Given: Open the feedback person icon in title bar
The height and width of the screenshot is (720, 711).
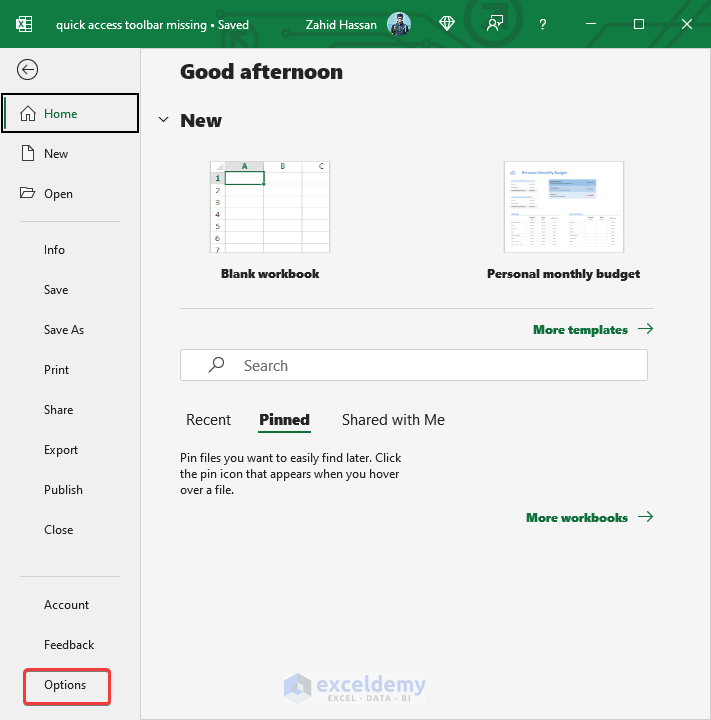Looking at the screenshot, I should (x=495, y=23).
